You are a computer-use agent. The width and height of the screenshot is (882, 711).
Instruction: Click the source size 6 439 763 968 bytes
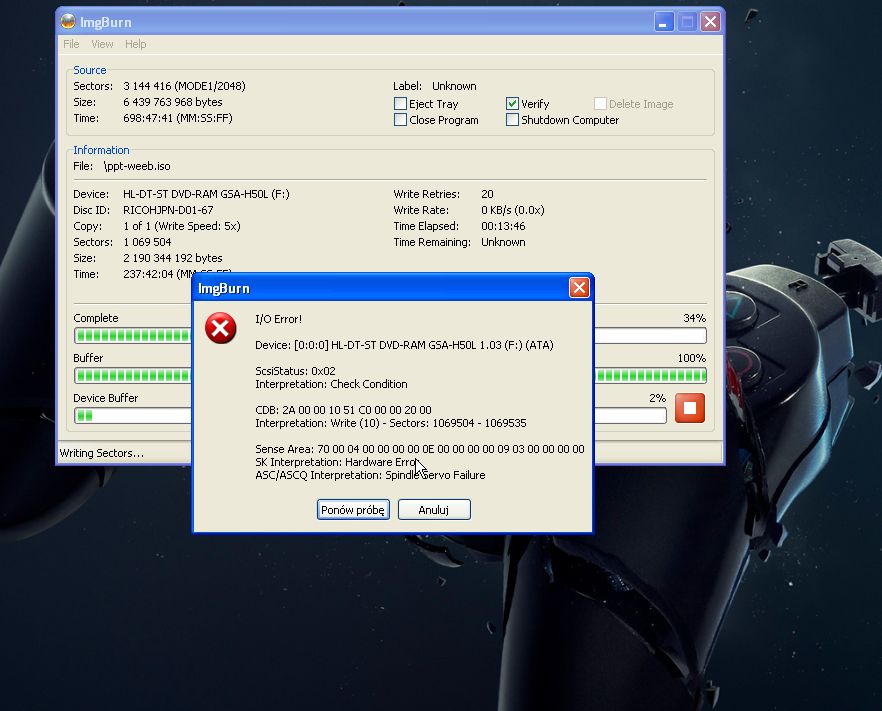tap(173, 102)
